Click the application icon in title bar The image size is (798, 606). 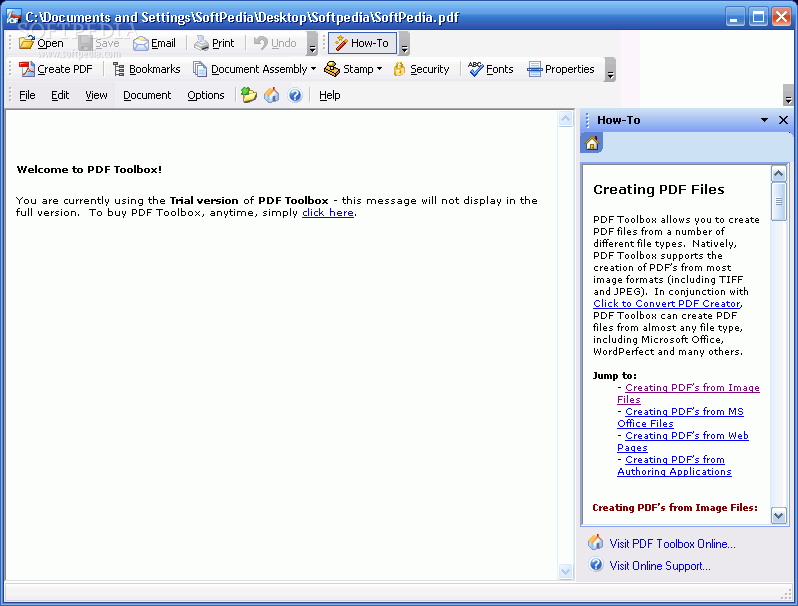[13, 16]
